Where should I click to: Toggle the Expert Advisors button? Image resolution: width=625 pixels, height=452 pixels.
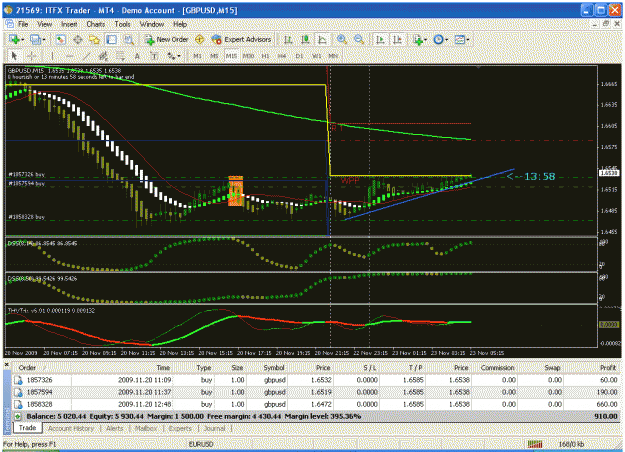[242, 39]
